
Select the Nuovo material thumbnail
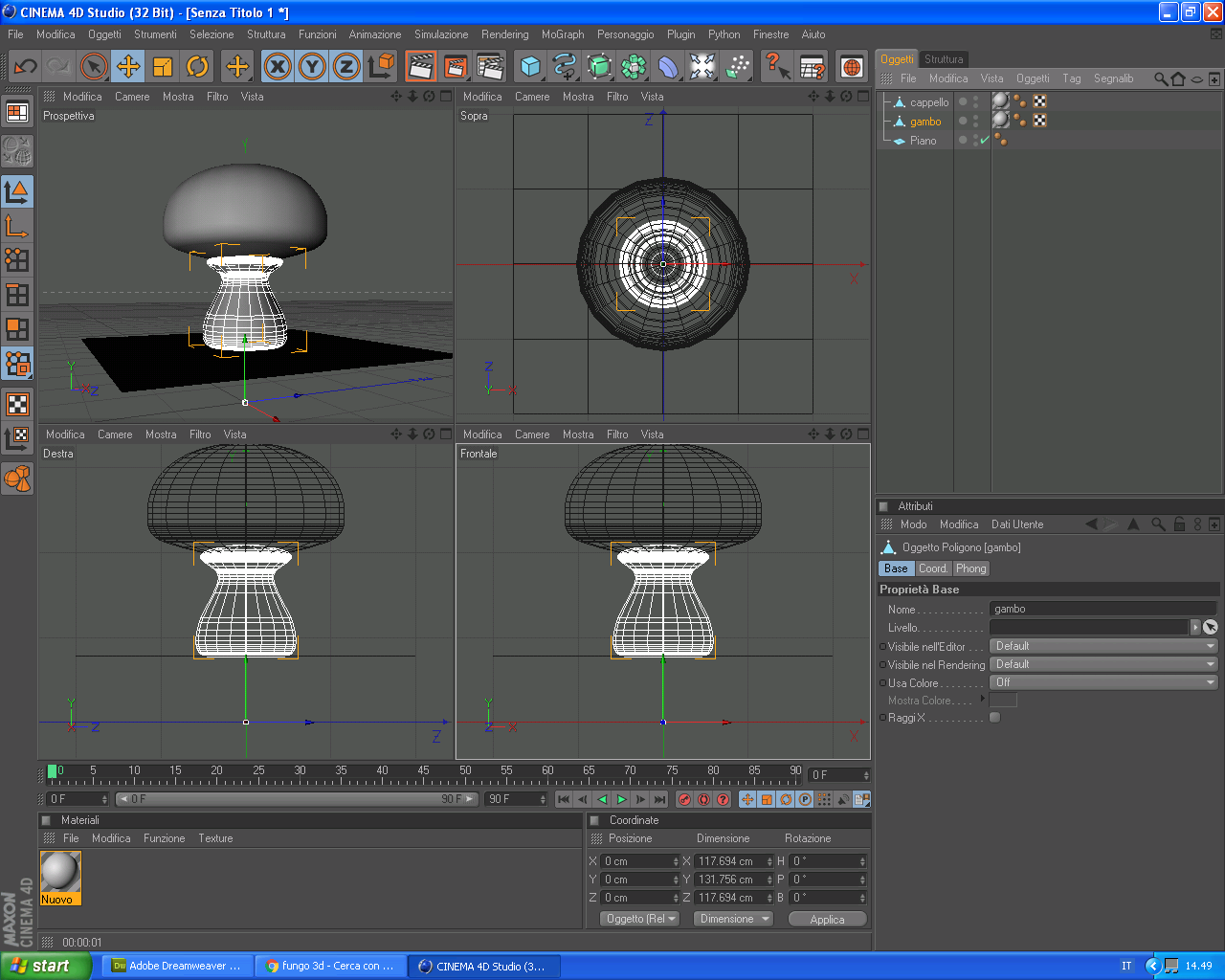point(60,878)
